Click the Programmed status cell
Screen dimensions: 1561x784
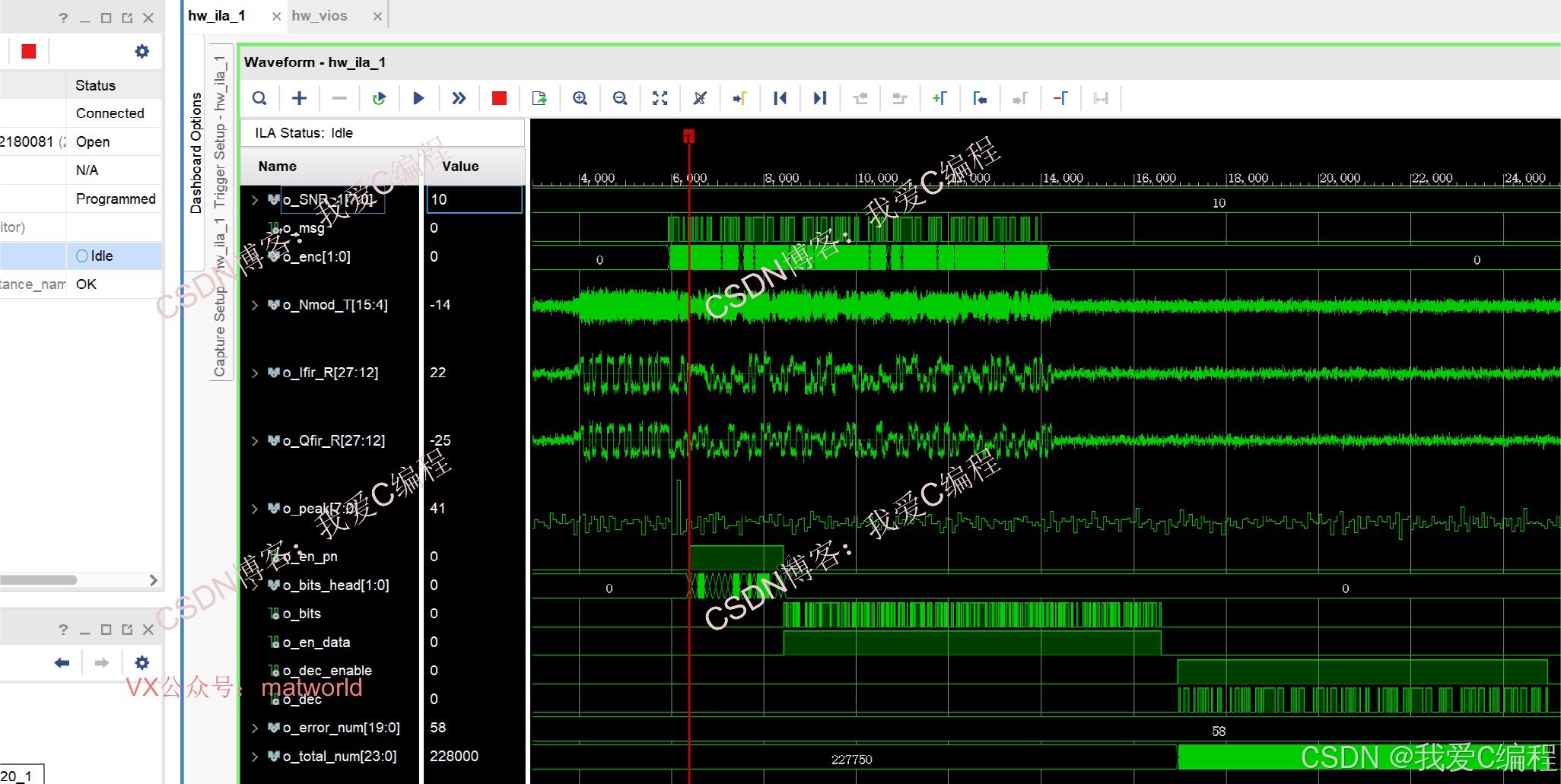coord(116,199)
